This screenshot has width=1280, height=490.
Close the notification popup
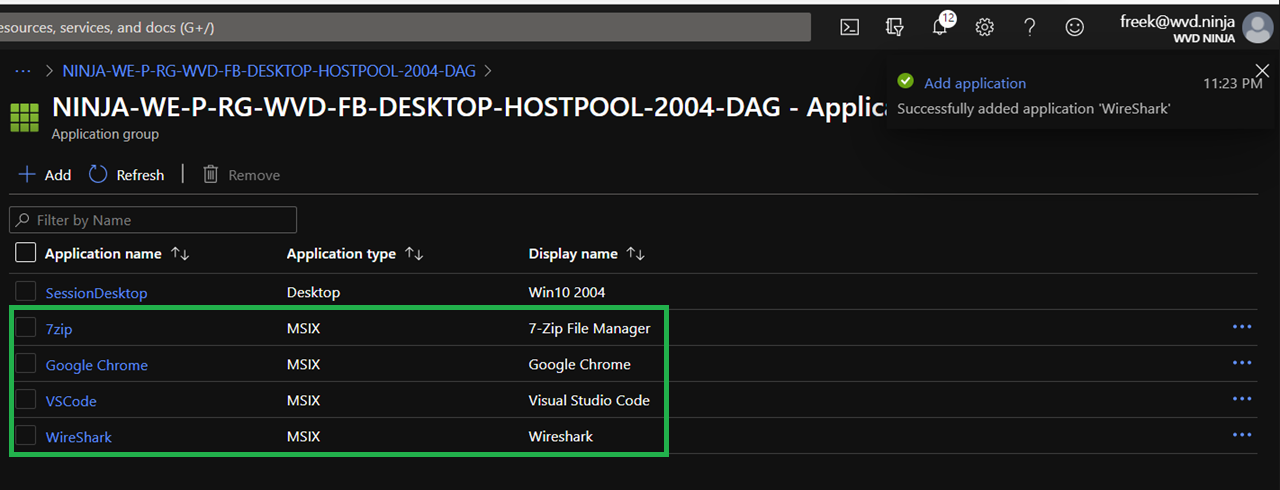(x=1261, y=69)
